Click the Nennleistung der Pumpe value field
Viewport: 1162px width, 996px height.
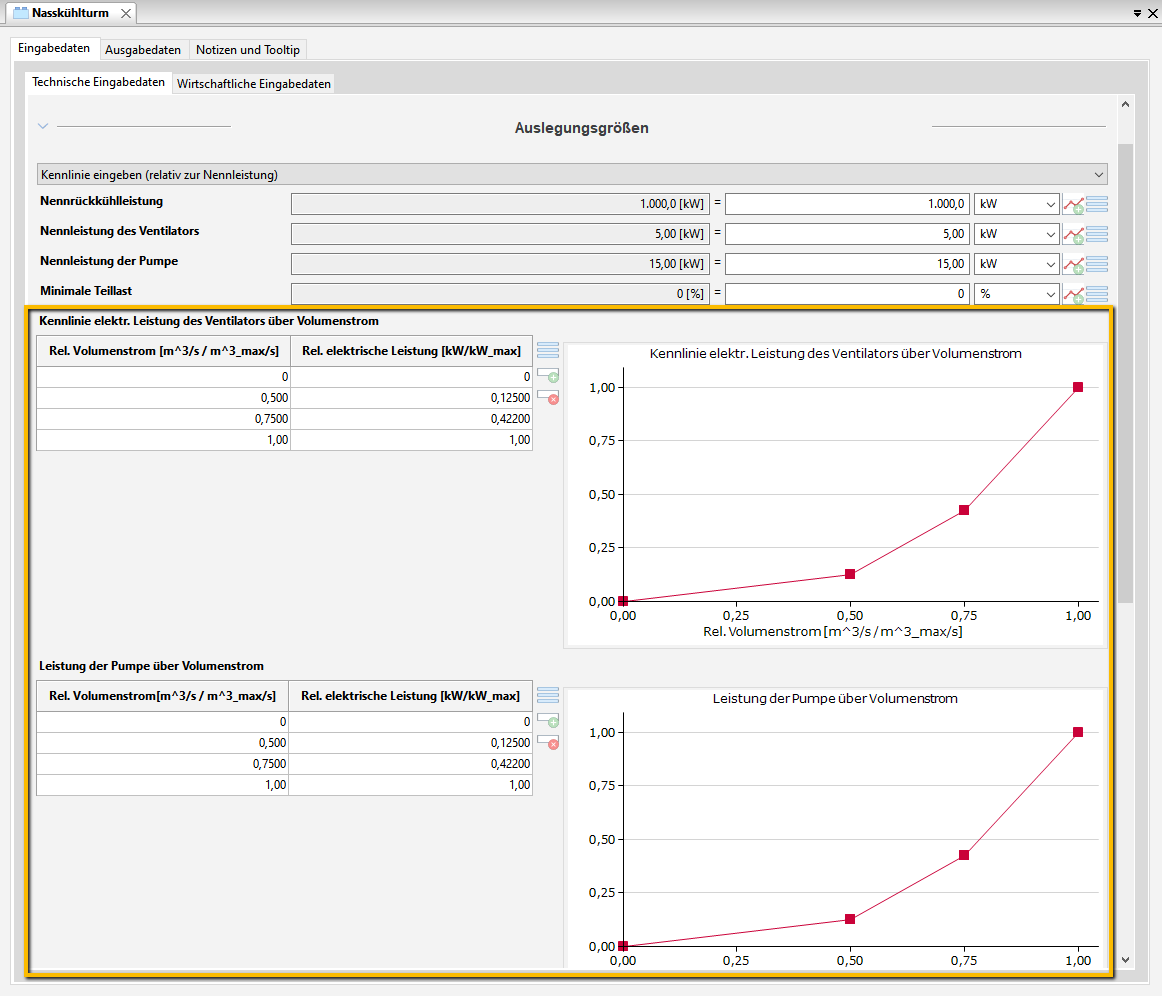[846, 264]
